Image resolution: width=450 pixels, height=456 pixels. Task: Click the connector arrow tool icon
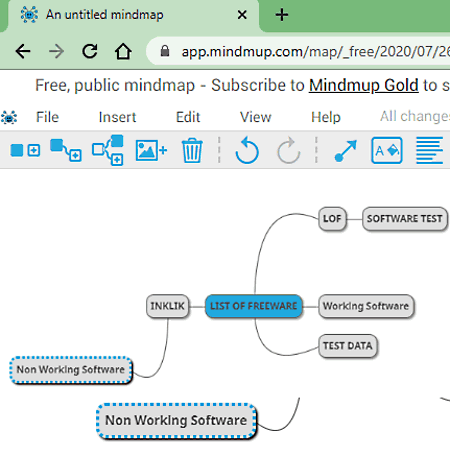click(346, 151)
